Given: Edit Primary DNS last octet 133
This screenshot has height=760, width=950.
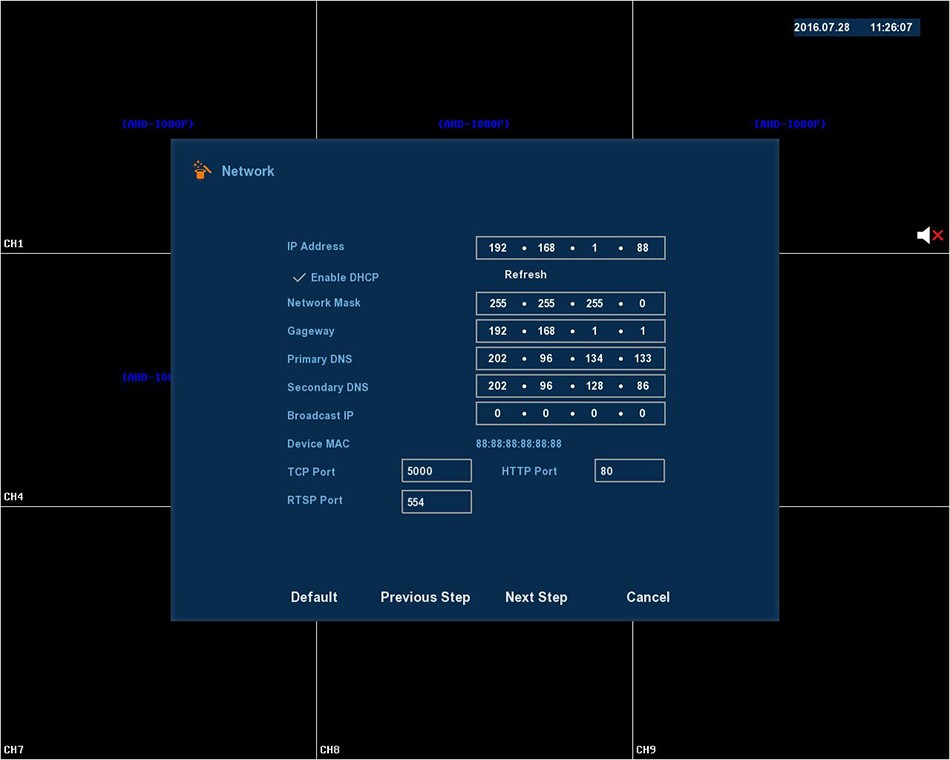Looking at the screenshot, I should pos(642,359).
